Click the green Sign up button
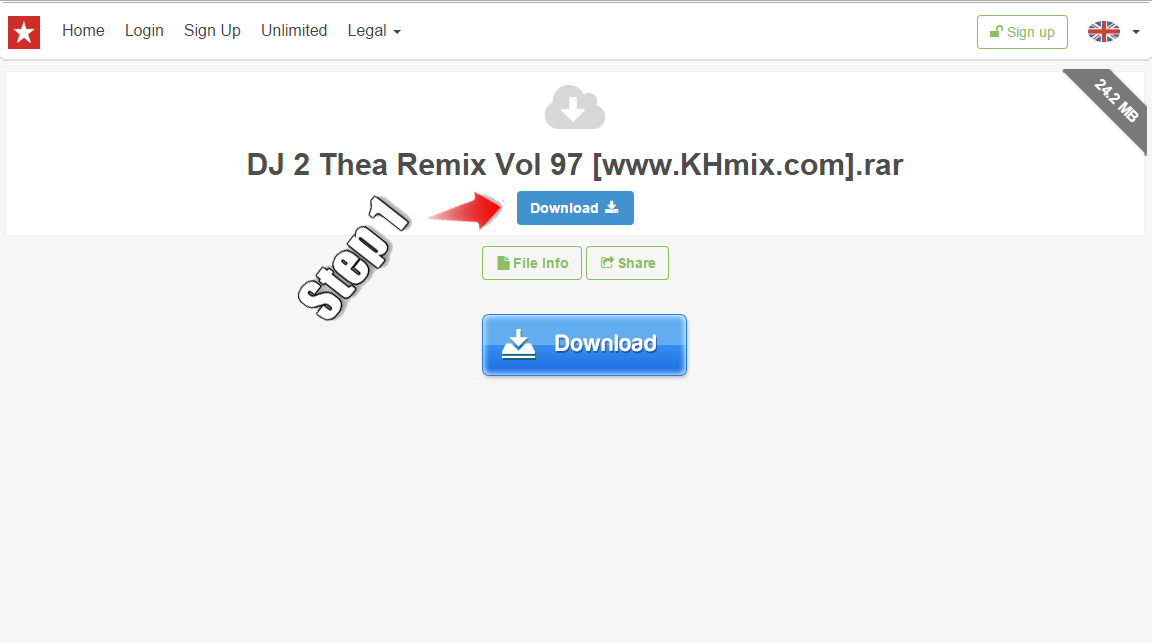 tap(1022, 32)
